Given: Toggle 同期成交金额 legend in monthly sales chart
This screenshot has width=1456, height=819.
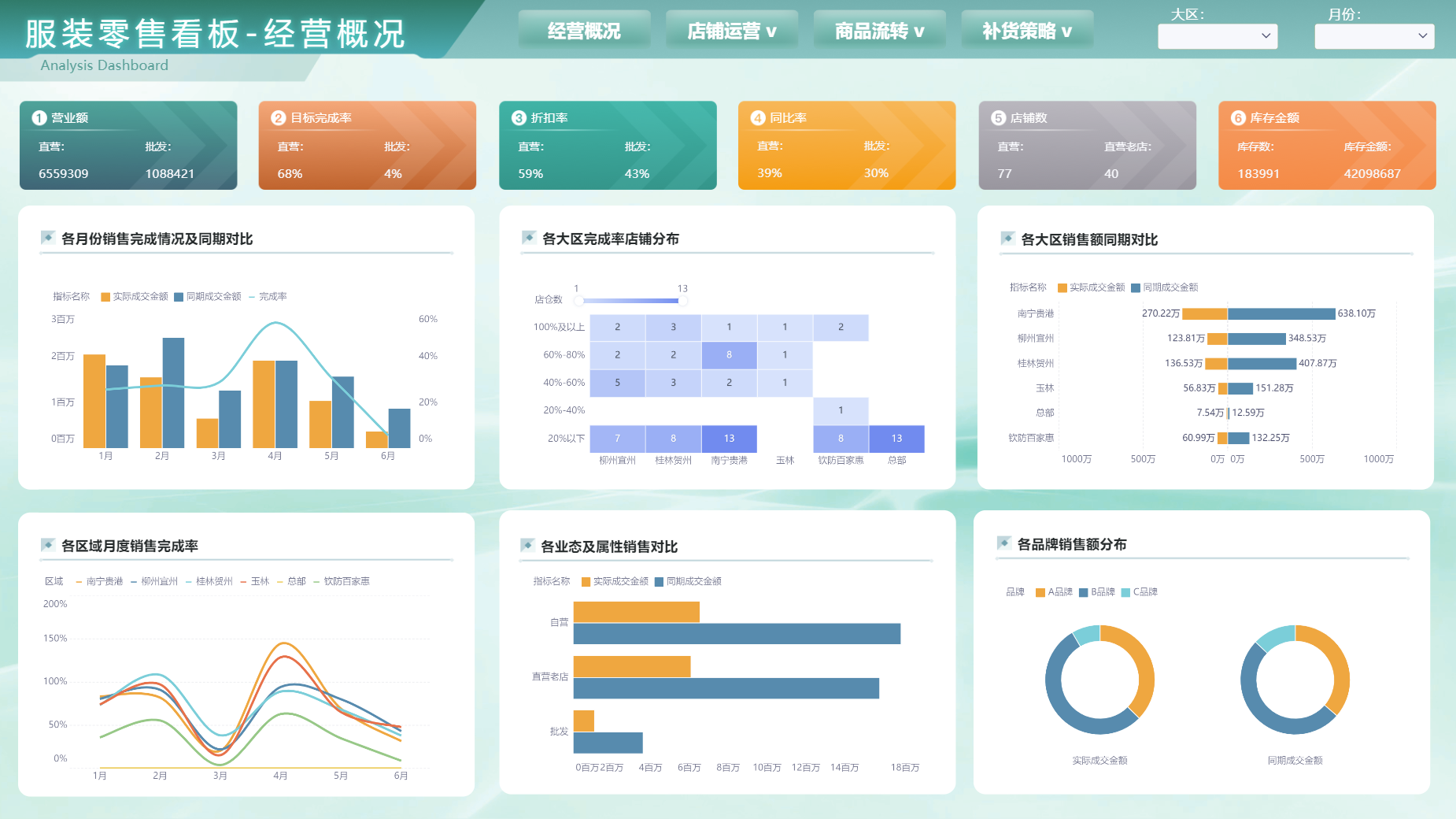Looking at the screenshot, I should tap(208, 297).
